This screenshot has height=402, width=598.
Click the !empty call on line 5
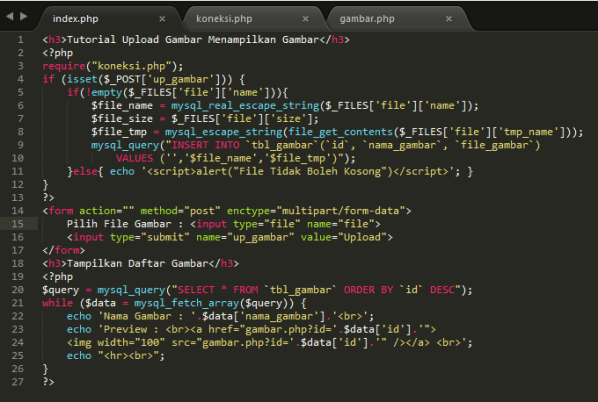(x=104, y=92)
